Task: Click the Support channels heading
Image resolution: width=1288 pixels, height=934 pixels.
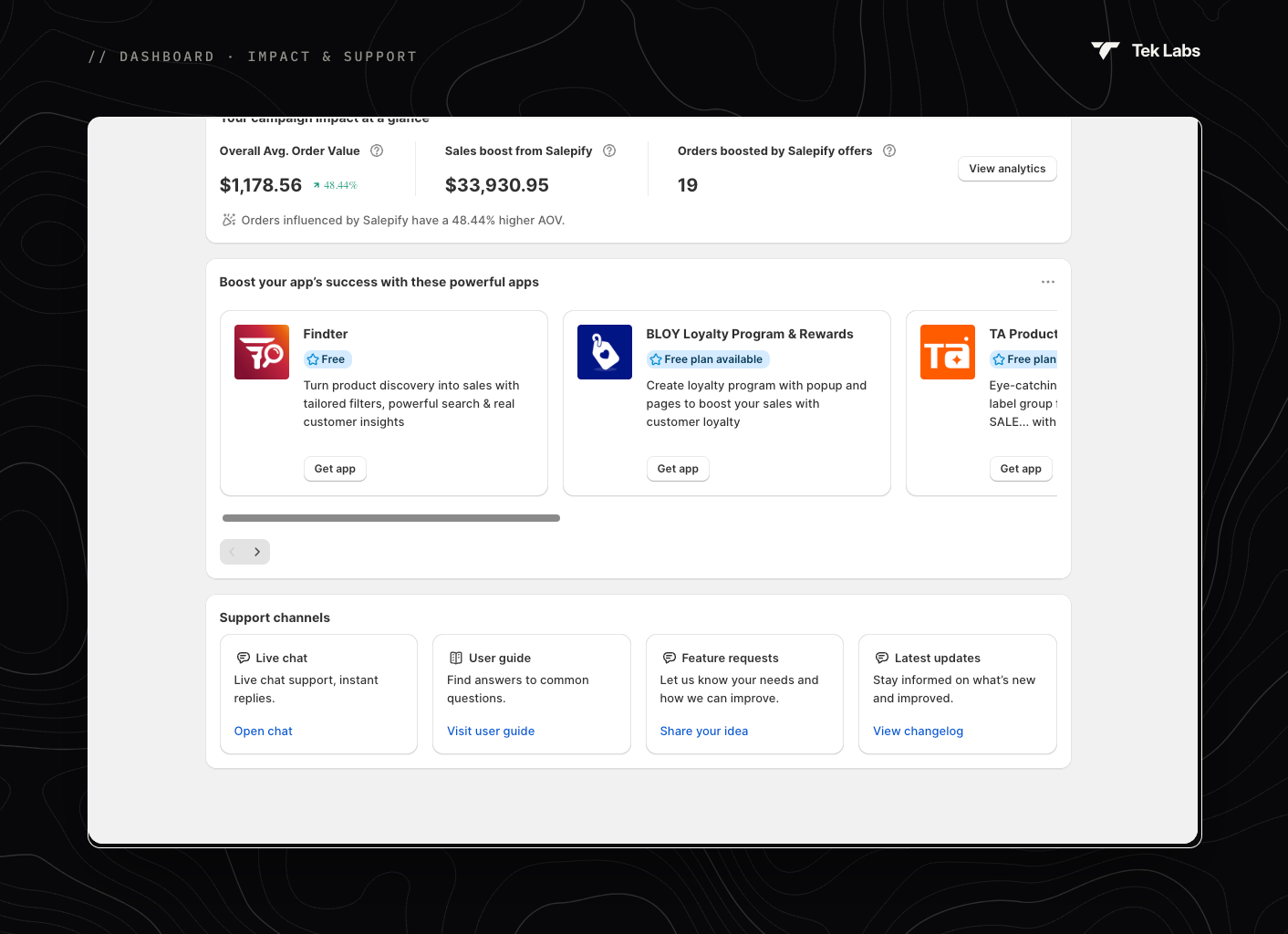Action: click(x=275, y=617)
